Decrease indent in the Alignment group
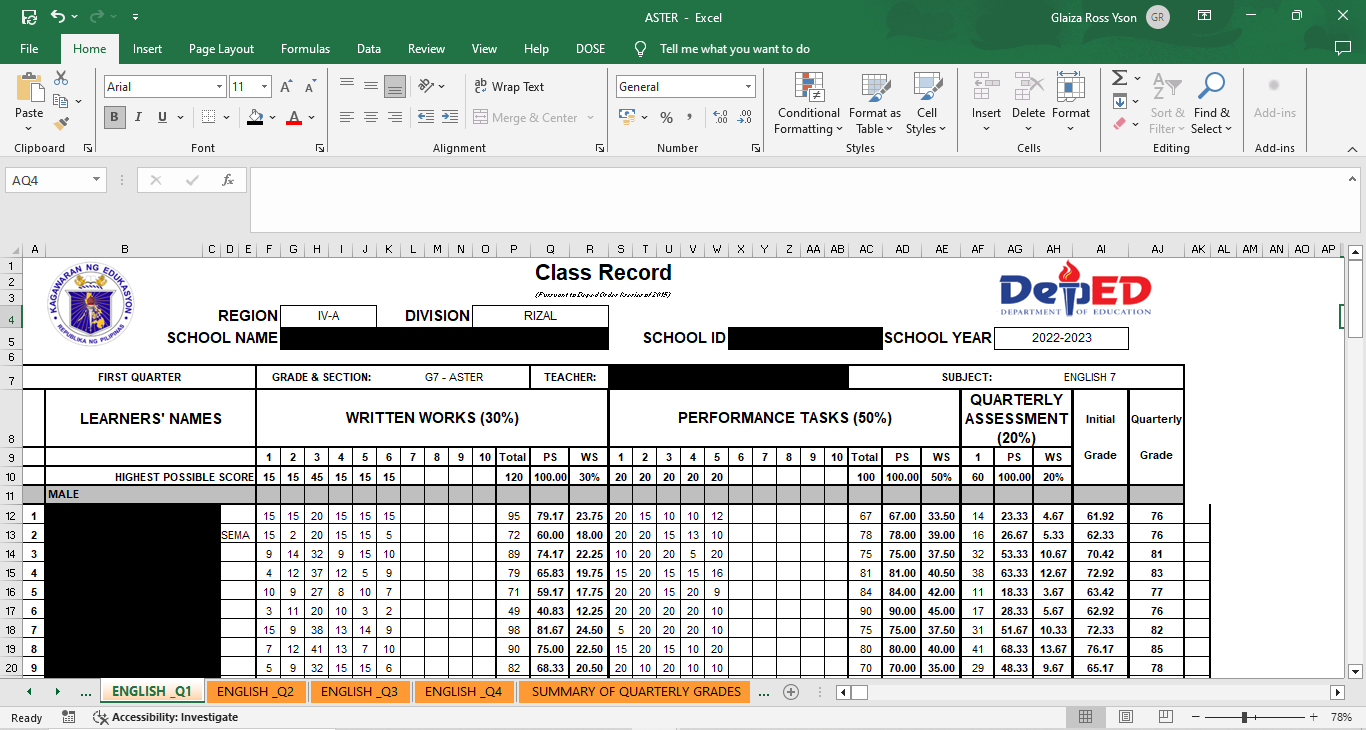 pos(426,117)
